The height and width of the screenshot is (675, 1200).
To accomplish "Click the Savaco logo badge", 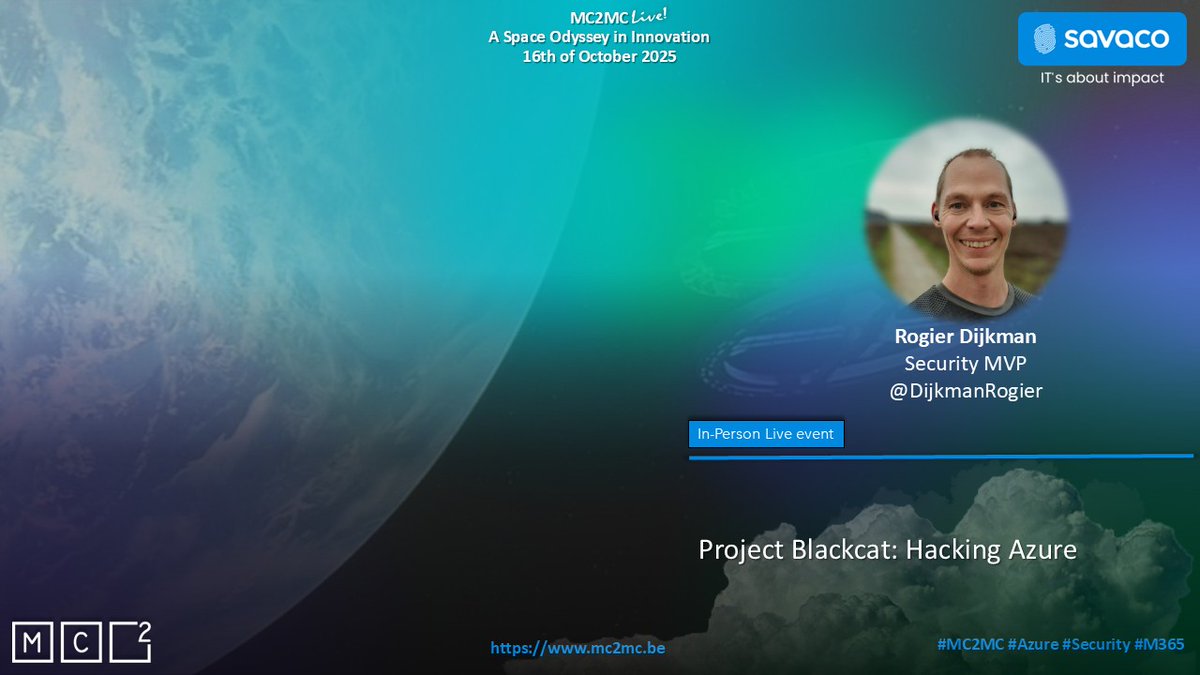I will [1102, 39].
